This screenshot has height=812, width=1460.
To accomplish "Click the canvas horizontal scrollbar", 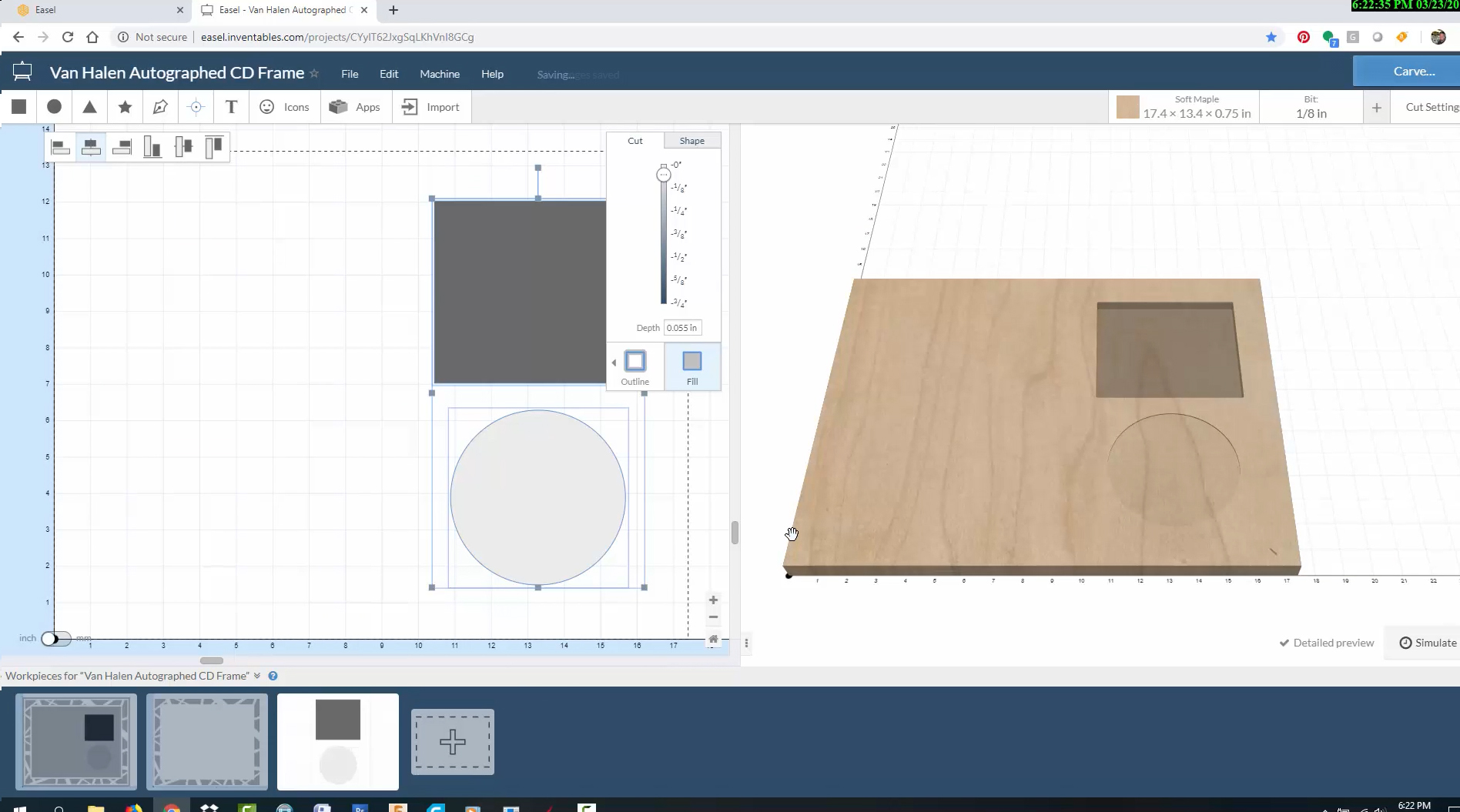I will [x=212, y=660].
